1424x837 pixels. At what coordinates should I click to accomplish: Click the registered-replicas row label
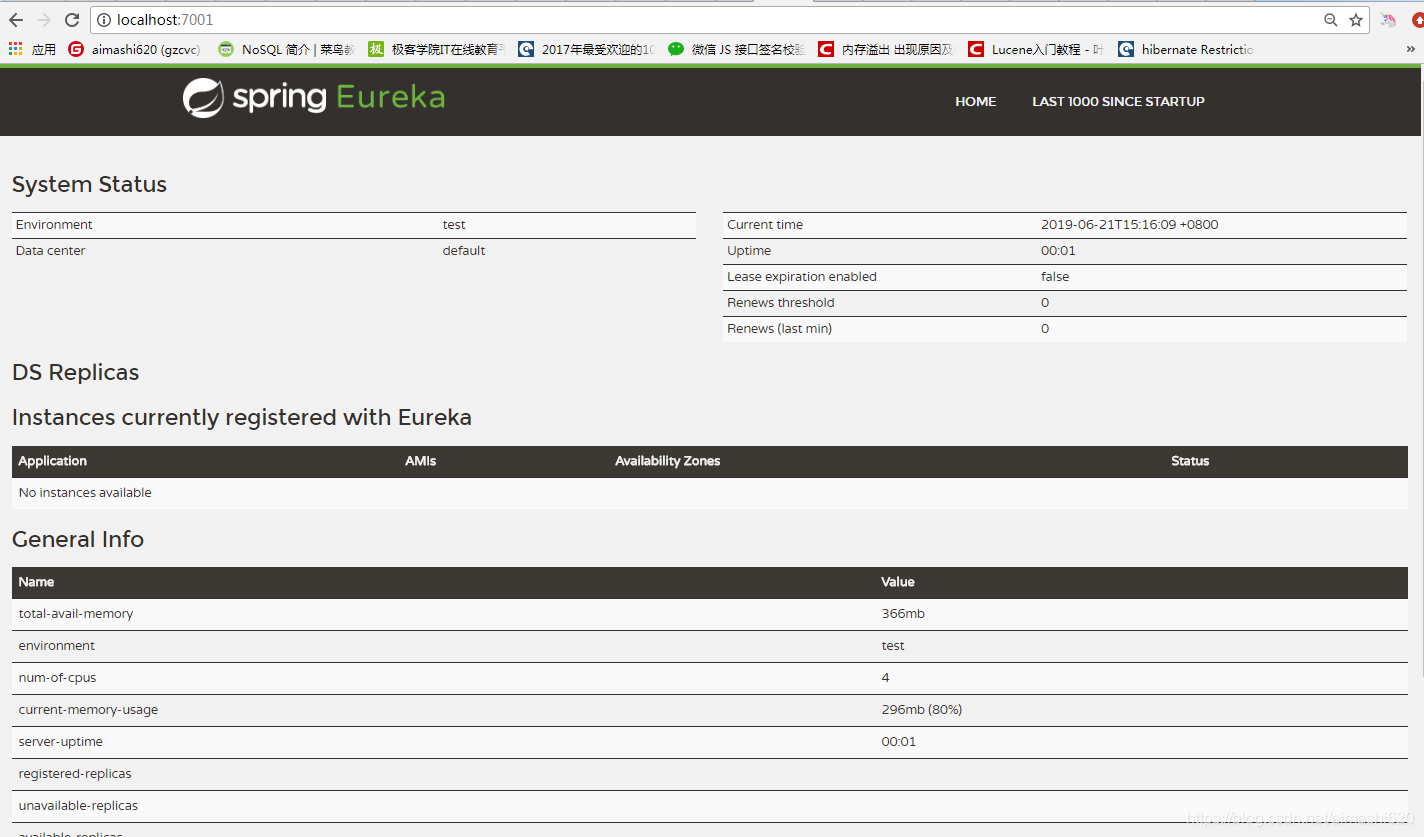click(75, 774)
